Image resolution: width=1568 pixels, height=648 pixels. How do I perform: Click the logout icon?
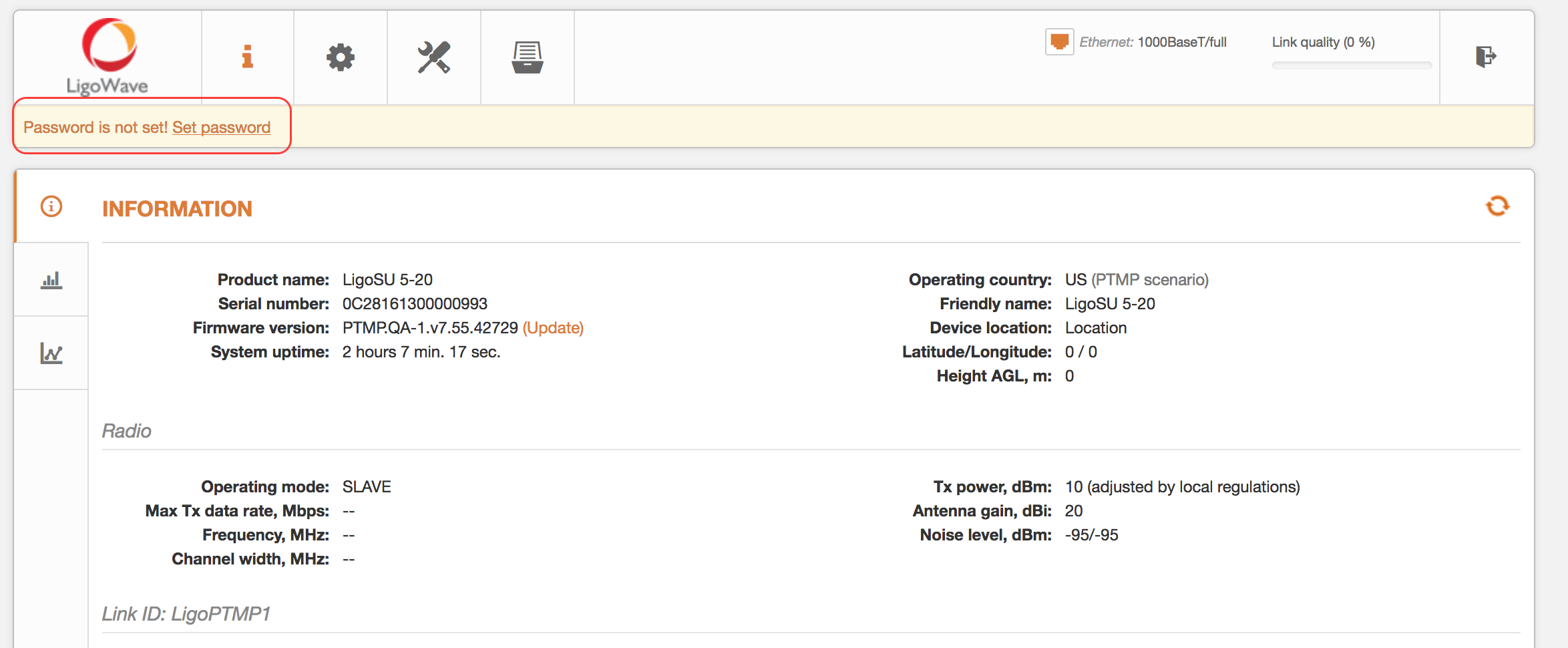click(1486, 56)
